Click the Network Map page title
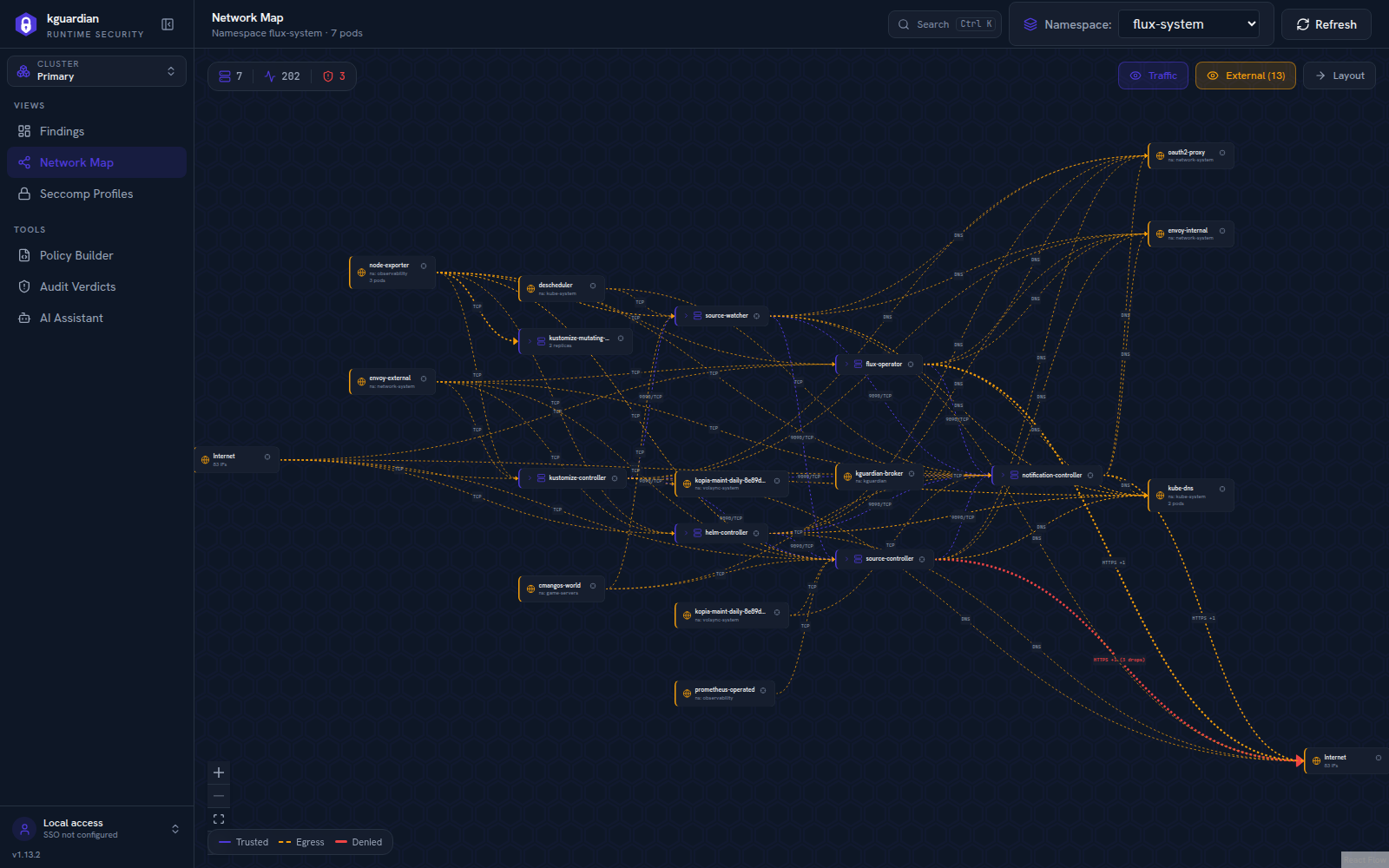1389x868 pixels. click(247, 17)
